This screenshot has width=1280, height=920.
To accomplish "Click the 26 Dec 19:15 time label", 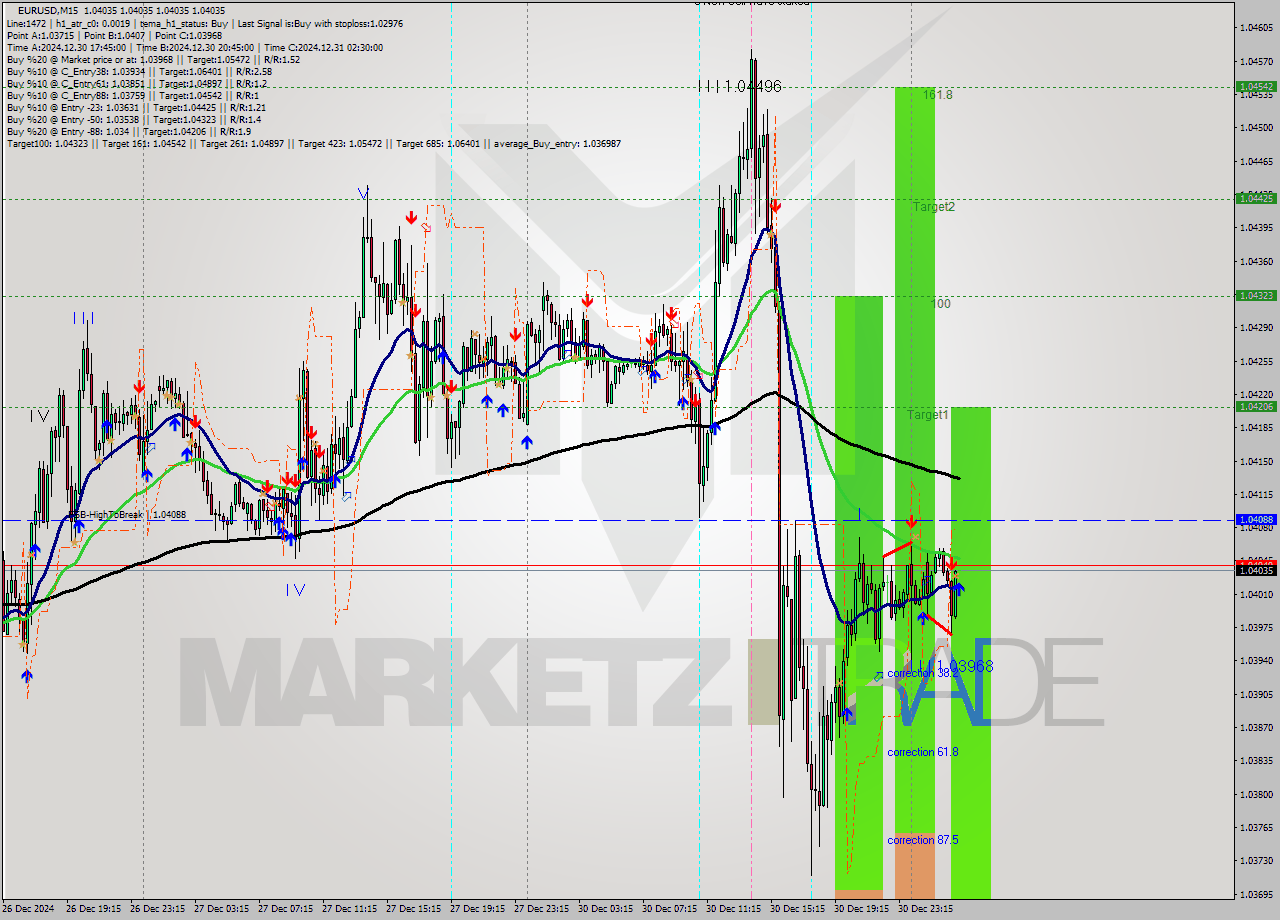I will pyautogui.click(x=93, y=909).
